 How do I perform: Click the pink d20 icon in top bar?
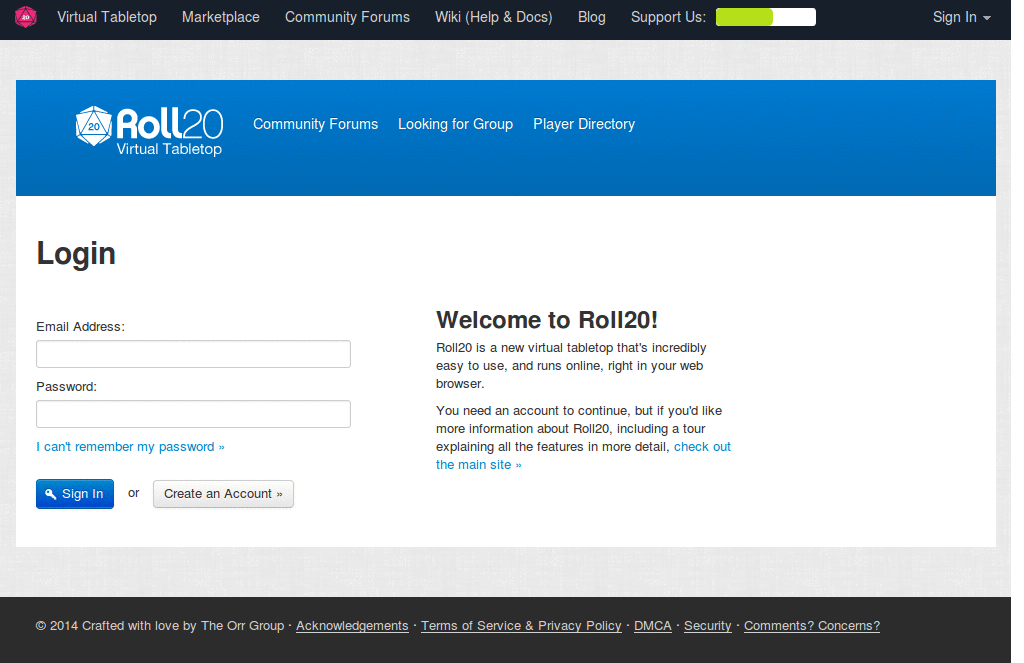click(26, 17)
